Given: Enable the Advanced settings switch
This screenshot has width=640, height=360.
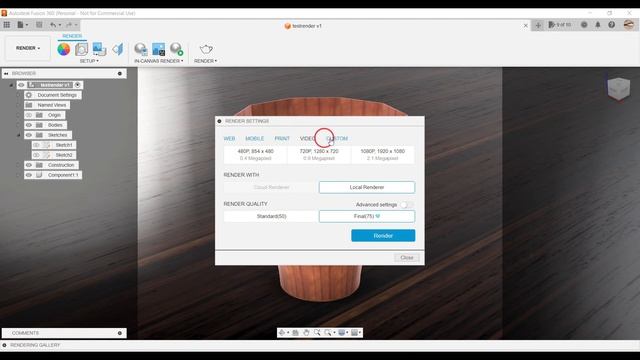Looking at the screenshot, I should point(406,205).
